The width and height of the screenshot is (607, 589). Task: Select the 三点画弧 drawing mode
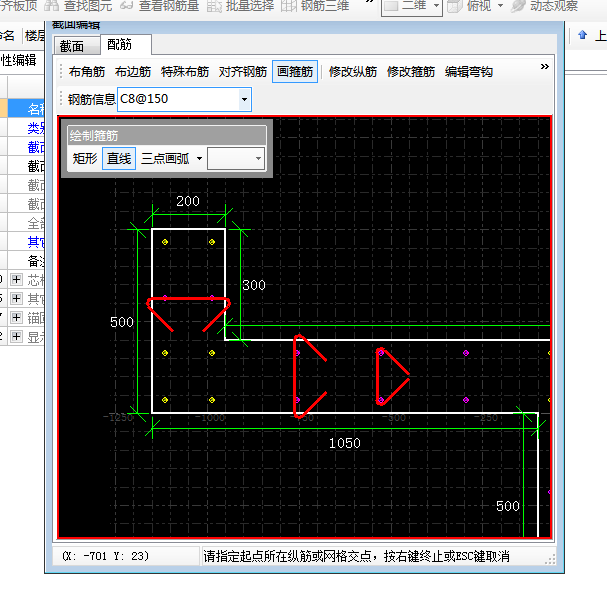point(165,158)
